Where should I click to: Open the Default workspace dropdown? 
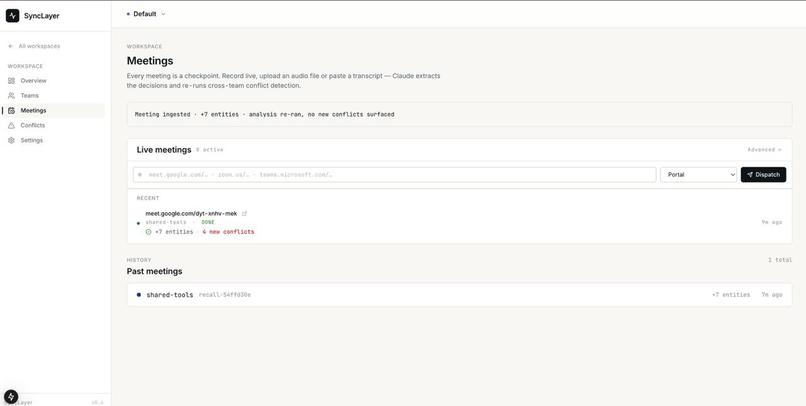[146, 14]
